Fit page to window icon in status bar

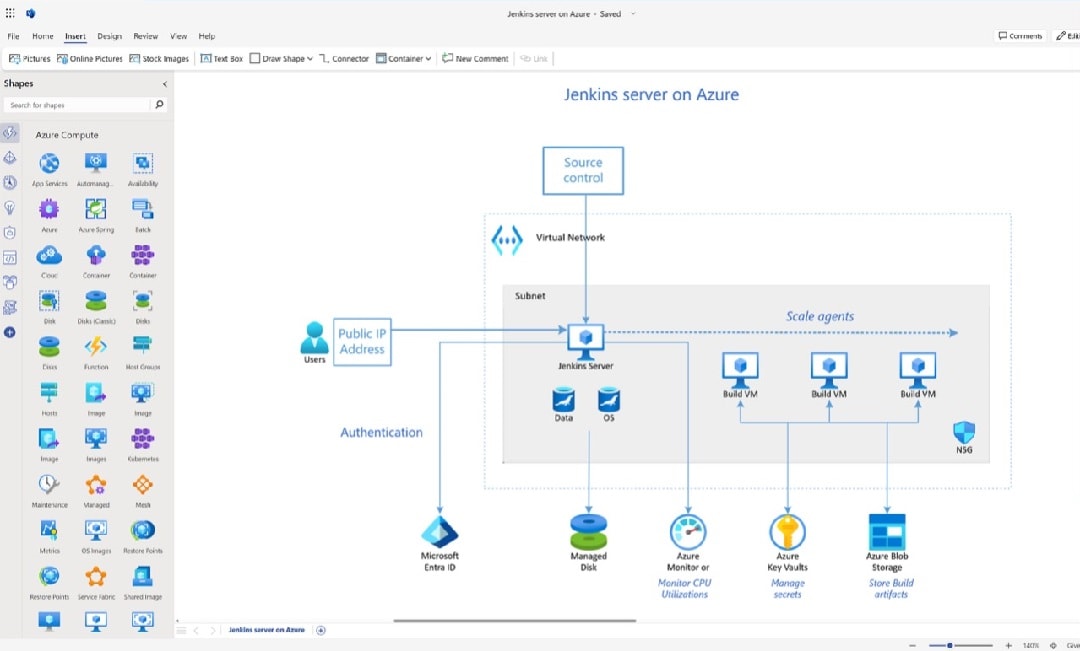coord(1052,645)
